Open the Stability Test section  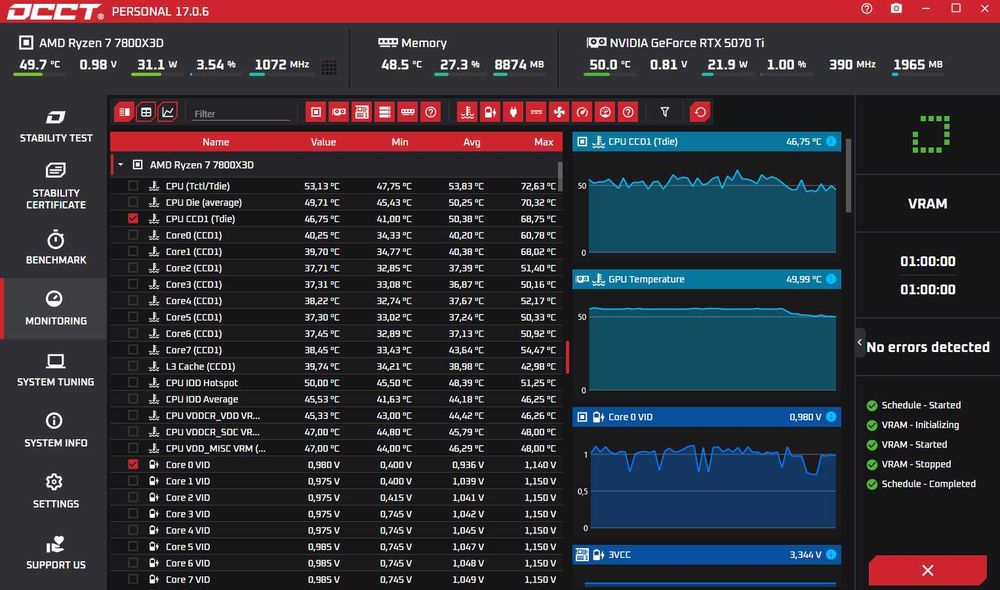(55, 126)
